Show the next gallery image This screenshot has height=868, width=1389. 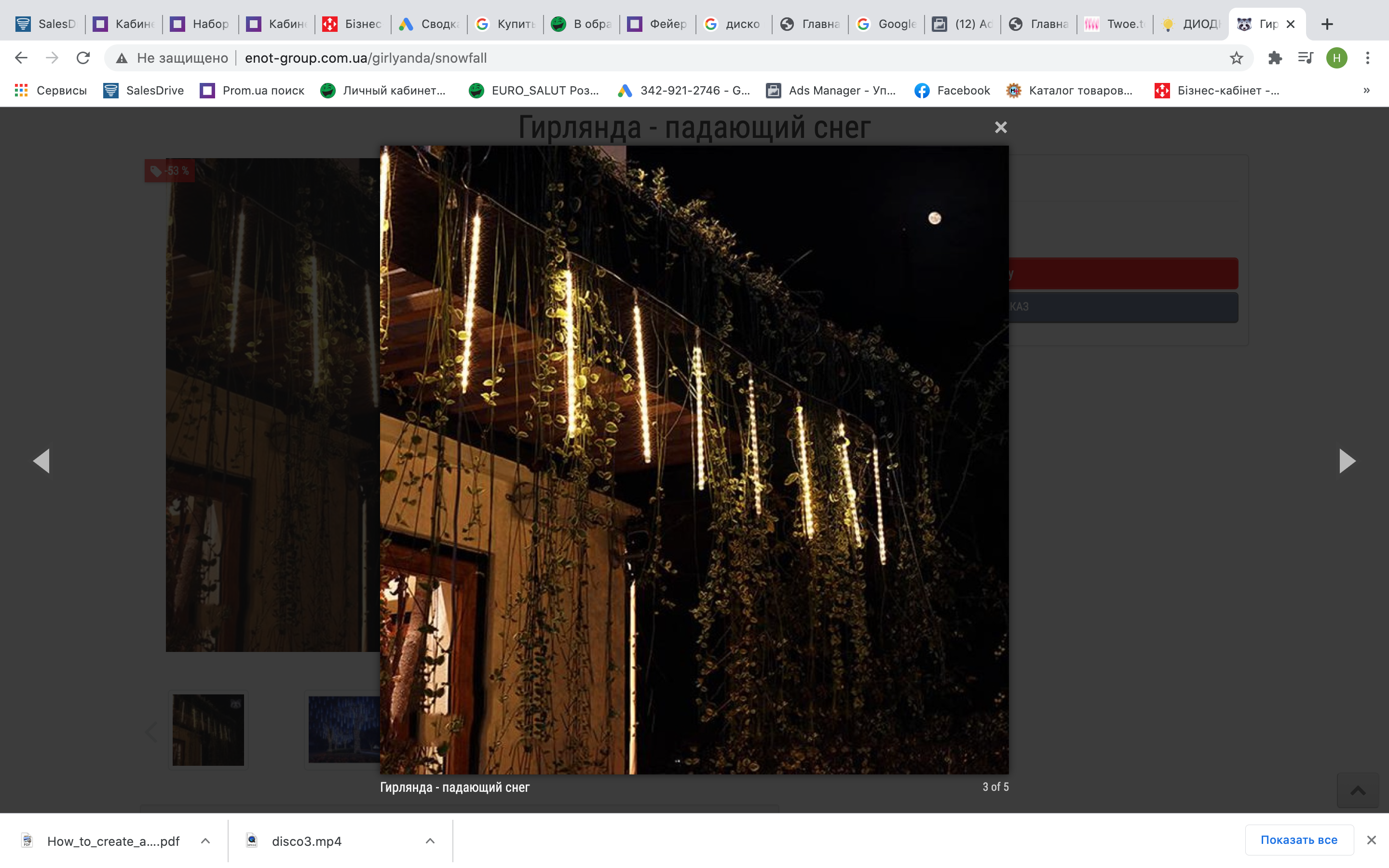point(1347,461)
